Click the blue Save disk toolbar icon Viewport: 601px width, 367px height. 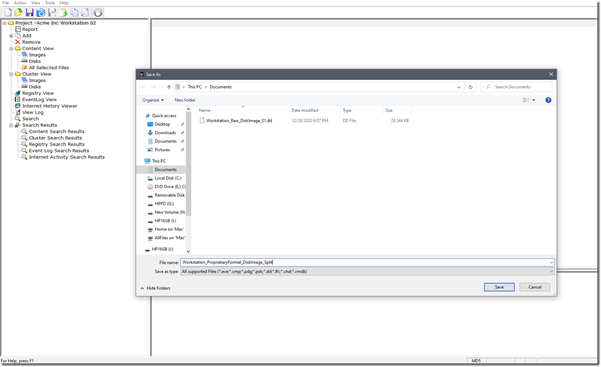(30, 13)
